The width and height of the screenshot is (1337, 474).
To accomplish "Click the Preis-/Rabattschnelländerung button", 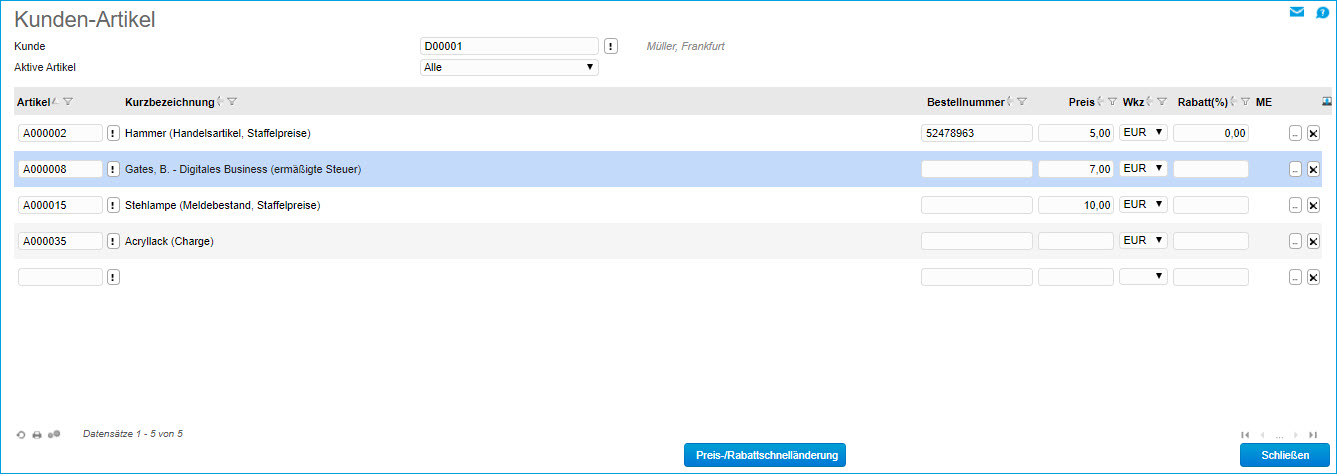I will tap(765, 456).
